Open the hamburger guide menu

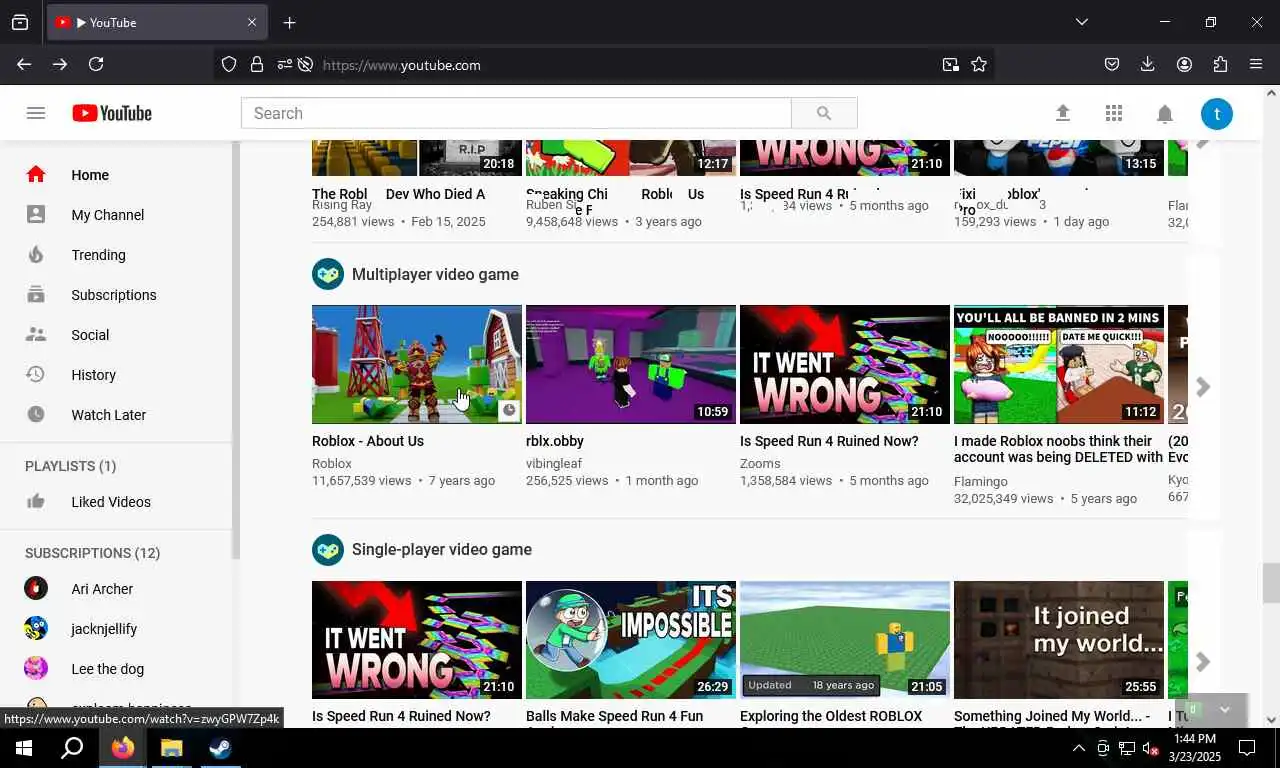coord(36,113)
